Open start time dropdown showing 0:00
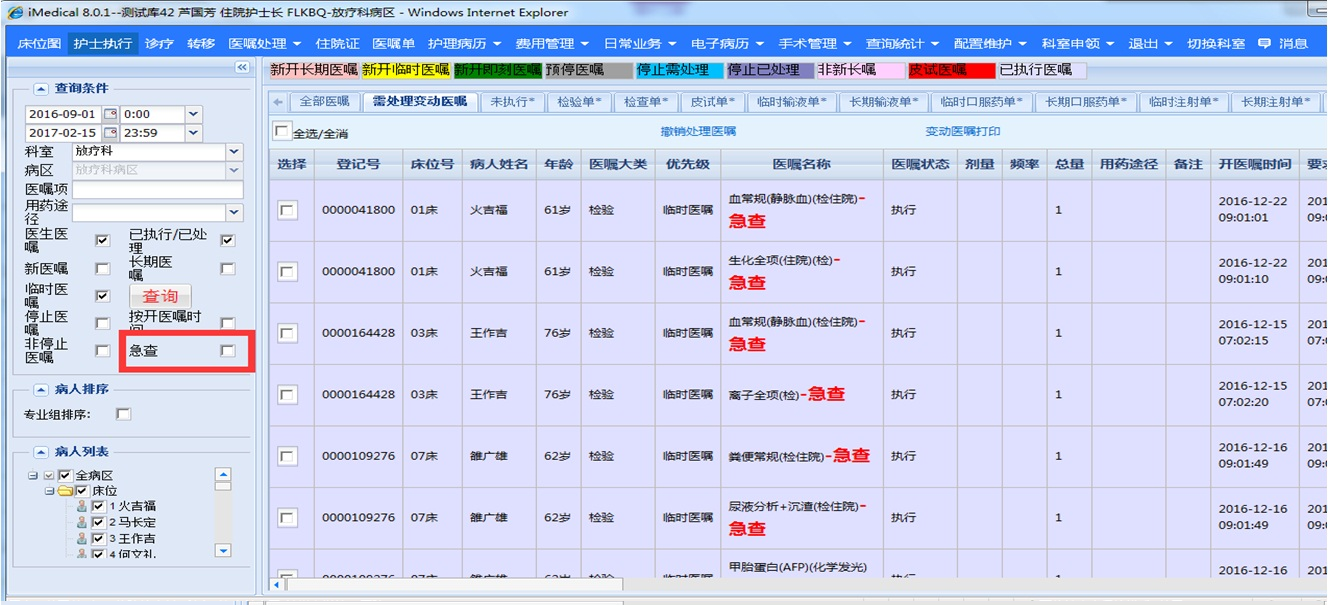Image resolution: width=1328 pixels, height=605 pixels. pos(193,114)
